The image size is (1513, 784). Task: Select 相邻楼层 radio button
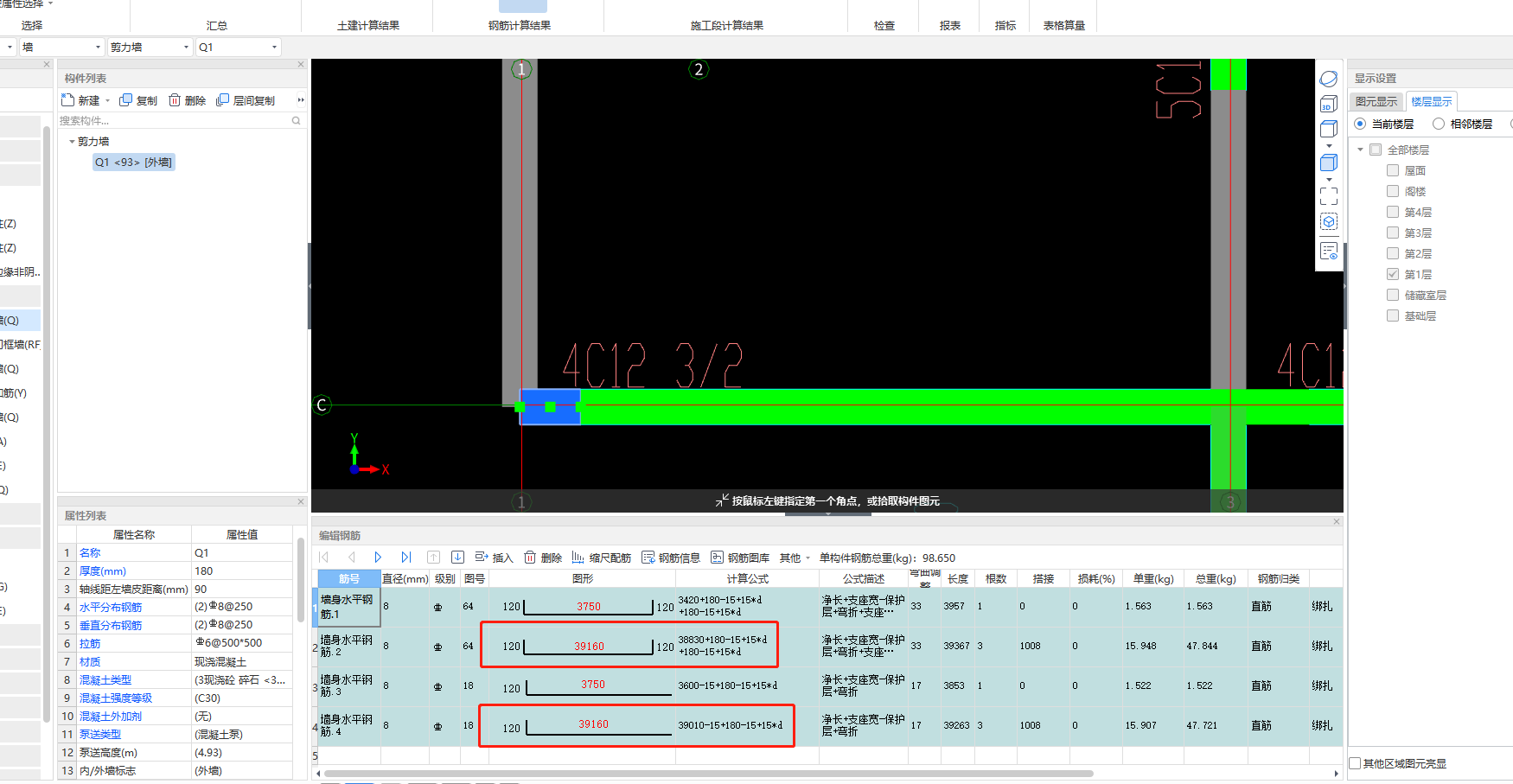(1439, 124)
